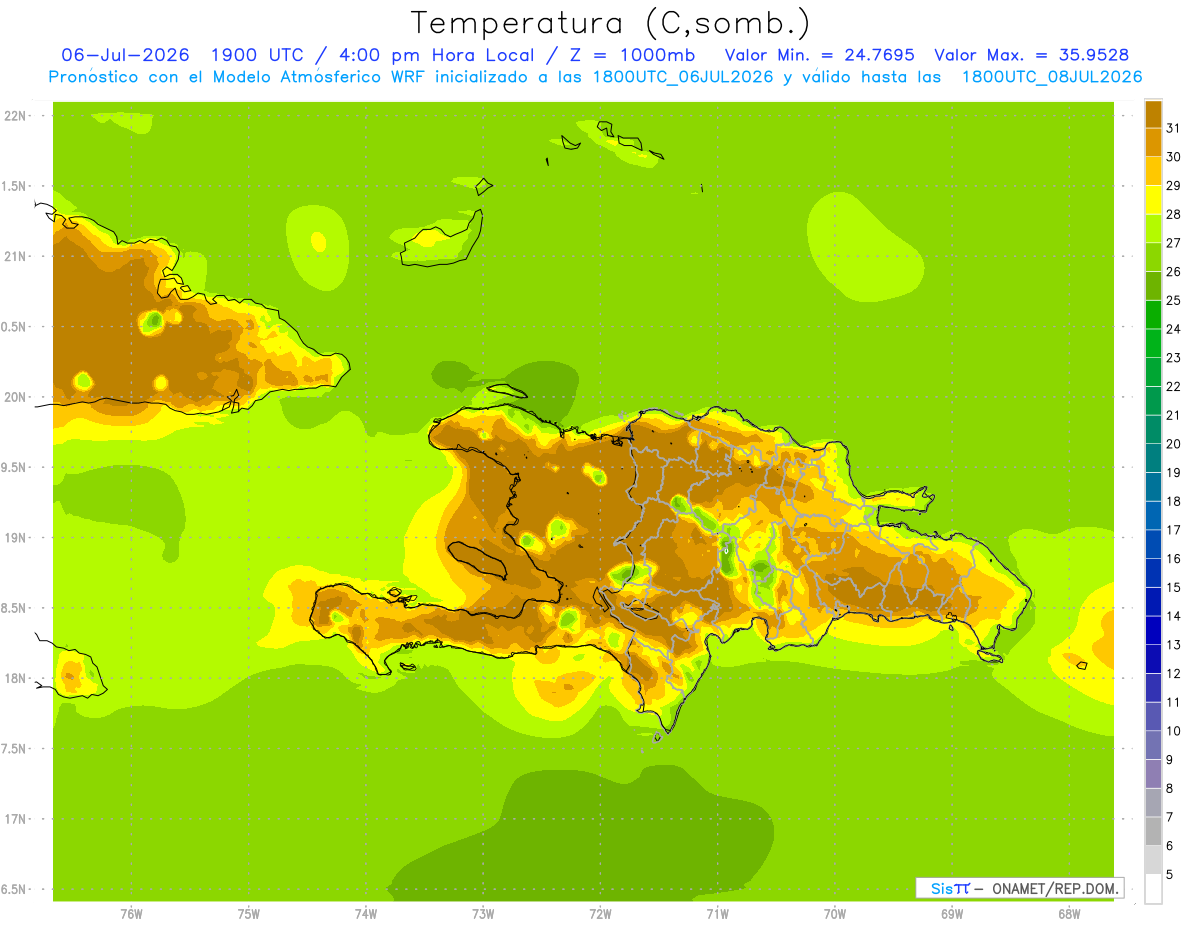Click the '70W' longitude axis label
Viewport: 1200px width, 927px height.
pos(834,914)
